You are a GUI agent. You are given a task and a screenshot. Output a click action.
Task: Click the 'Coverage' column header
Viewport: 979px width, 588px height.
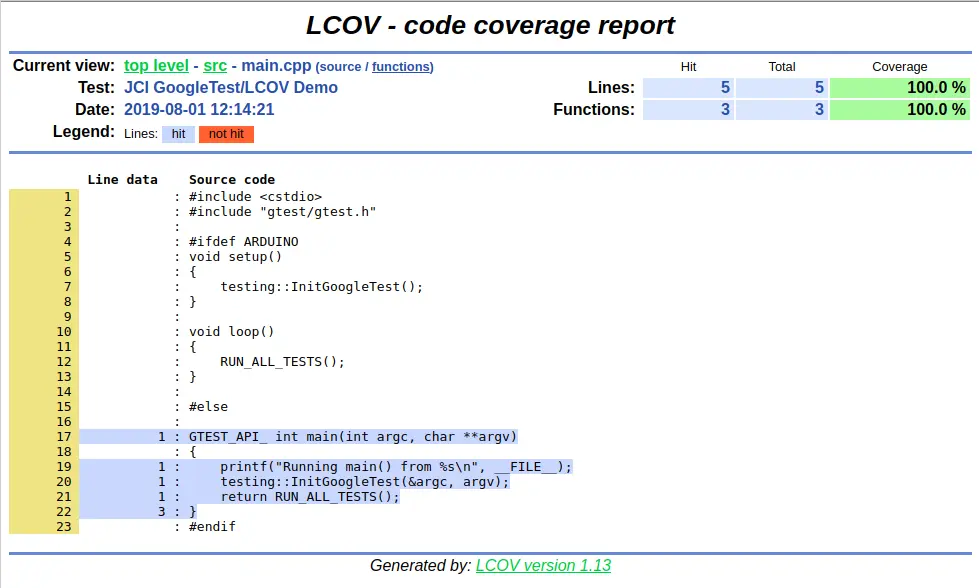pyautogui.click(x=900, y=67)
